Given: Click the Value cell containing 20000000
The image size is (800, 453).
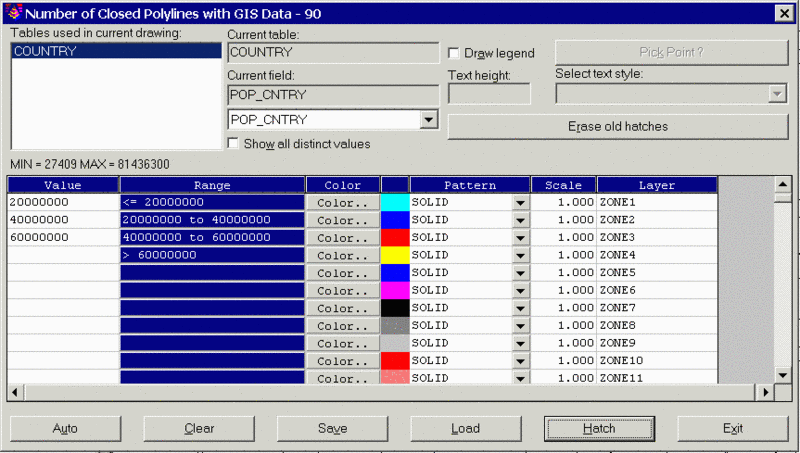Looking at the screenshot, I should [63, 203].
